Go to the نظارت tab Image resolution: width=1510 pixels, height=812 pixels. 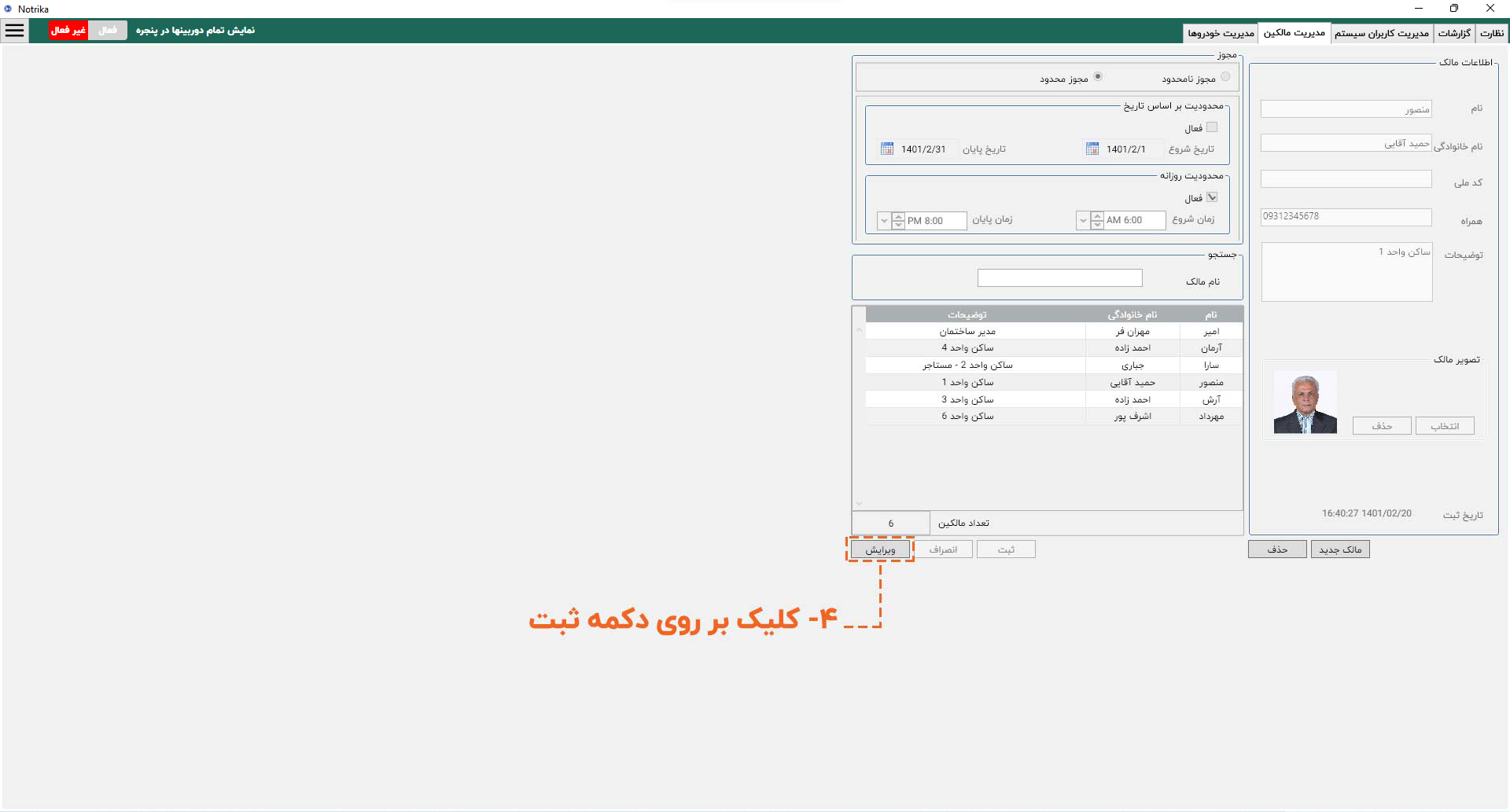click(x=1491, y=33)
